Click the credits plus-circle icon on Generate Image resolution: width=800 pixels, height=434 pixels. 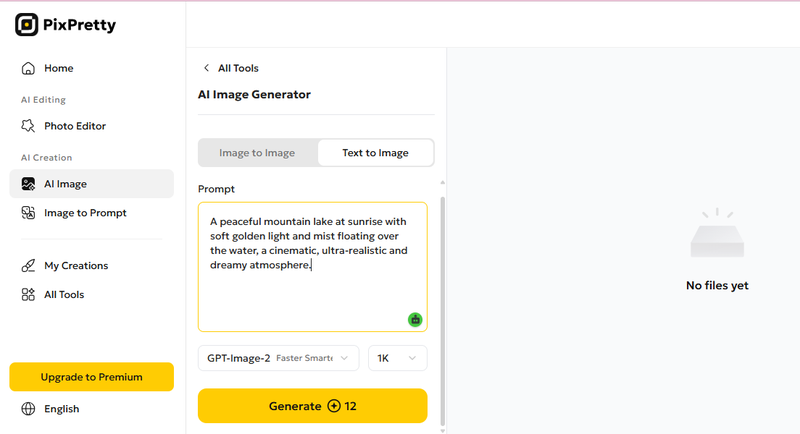(334, 406)
